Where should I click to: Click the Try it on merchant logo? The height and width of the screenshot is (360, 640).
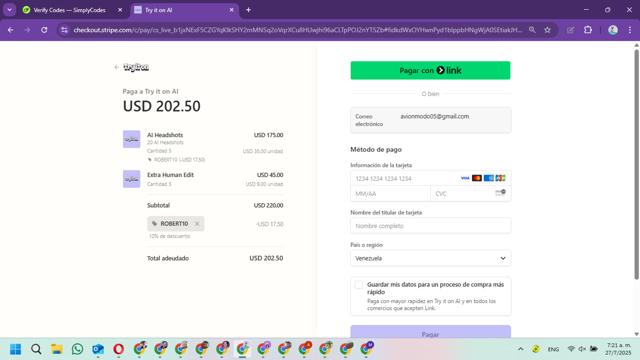136,67
